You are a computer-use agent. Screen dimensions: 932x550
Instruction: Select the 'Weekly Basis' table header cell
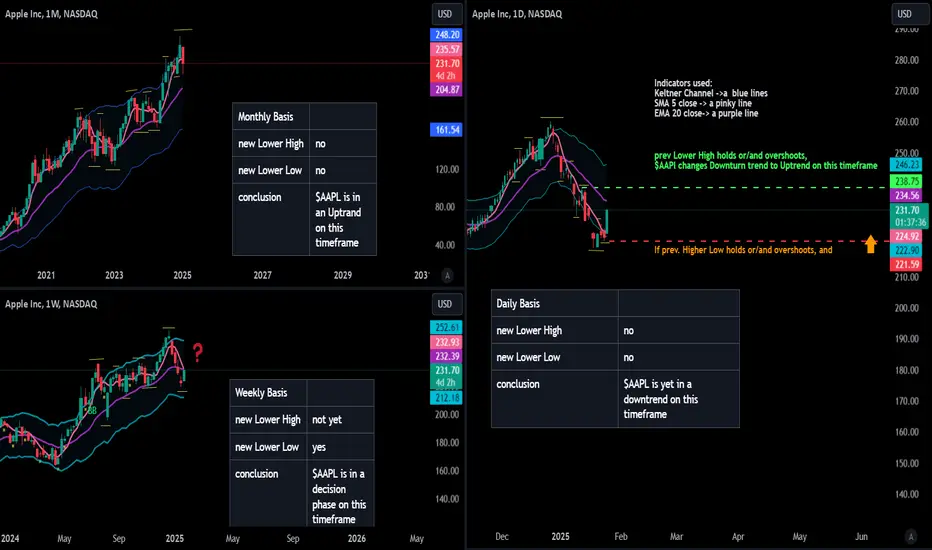point(269,392)
